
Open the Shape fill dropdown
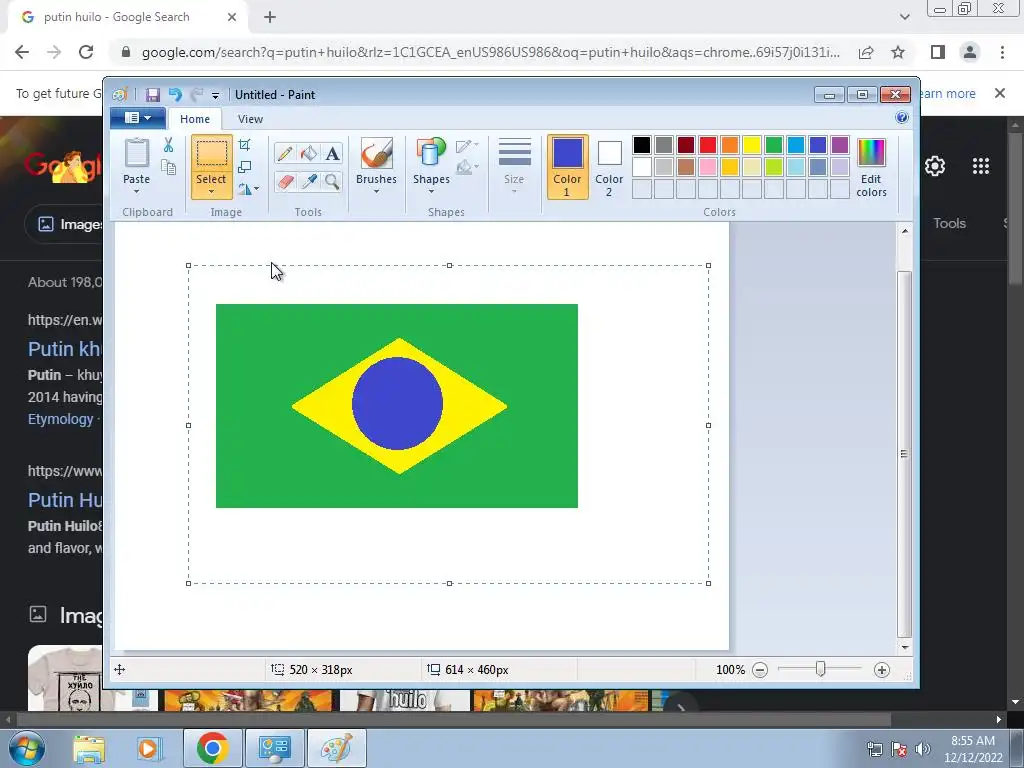tap(467, 168)
